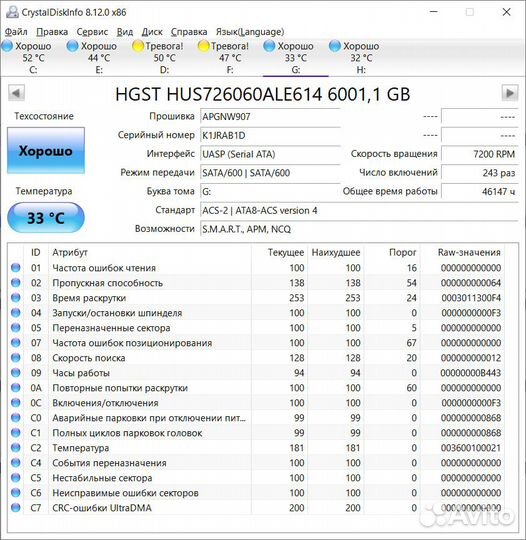This screenshot has width=526, height=540.
Task: Click the 33 °C temperature button
Action: [x=46, y=218]
